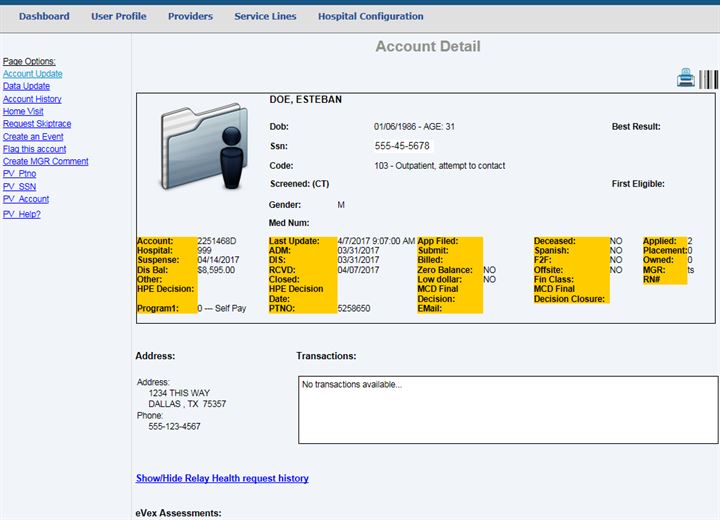
Task: Open the Service Lines menu
Action: coord(265,16)
